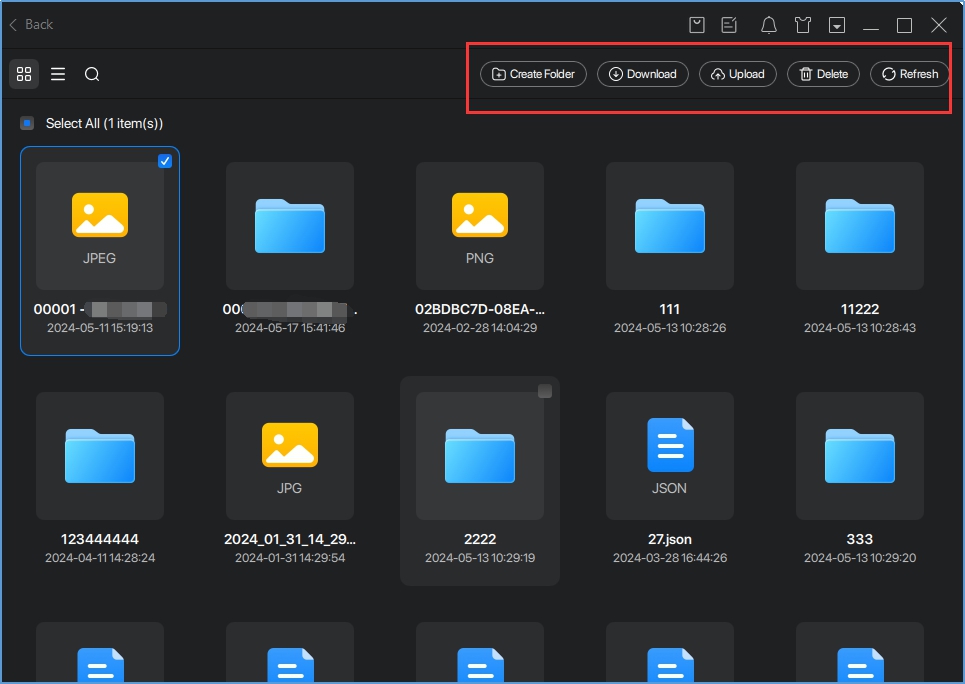Select the 02BDBC7D PNG image thumbnail

click(480, 226)
